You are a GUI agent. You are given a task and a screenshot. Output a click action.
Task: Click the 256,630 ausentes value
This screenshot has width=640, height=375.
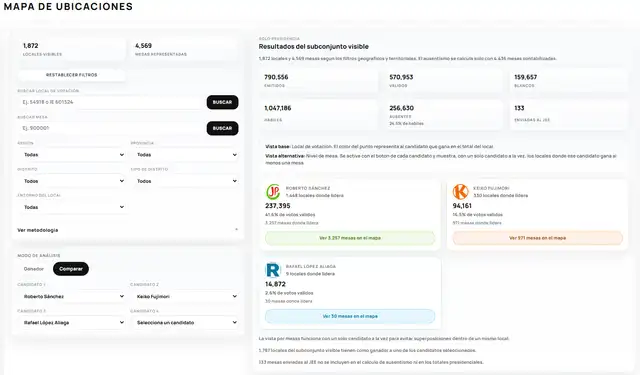[401, 108]
